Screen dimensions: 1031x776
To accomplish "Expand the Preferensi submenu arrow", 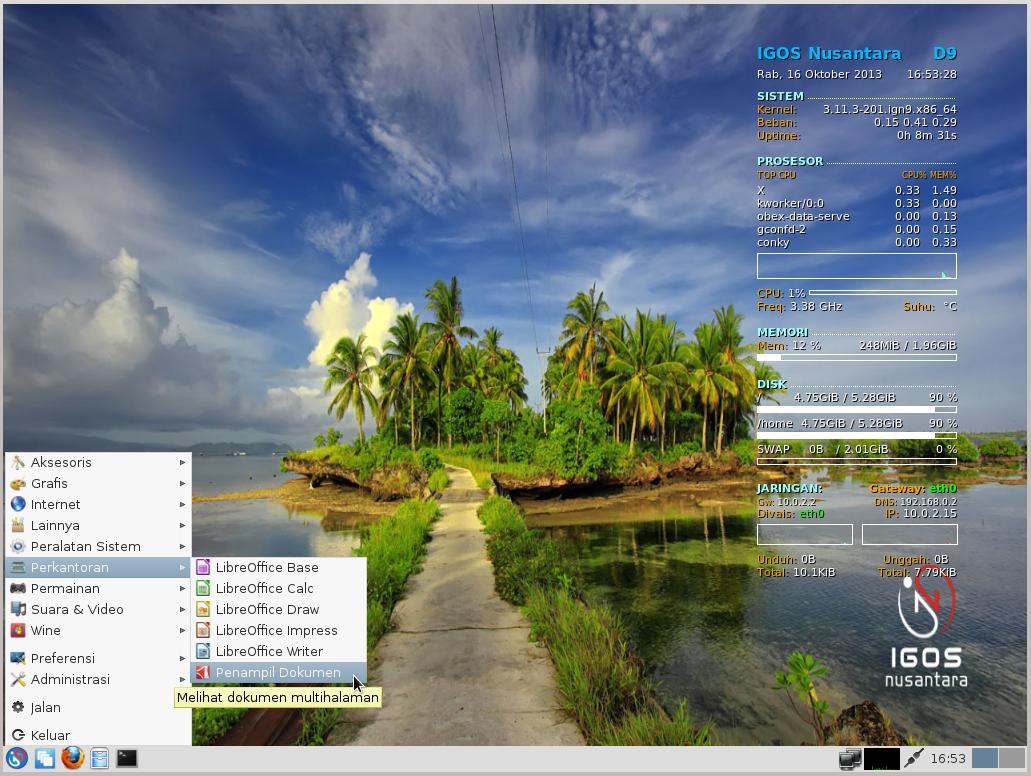I will (x=183, y=658).
